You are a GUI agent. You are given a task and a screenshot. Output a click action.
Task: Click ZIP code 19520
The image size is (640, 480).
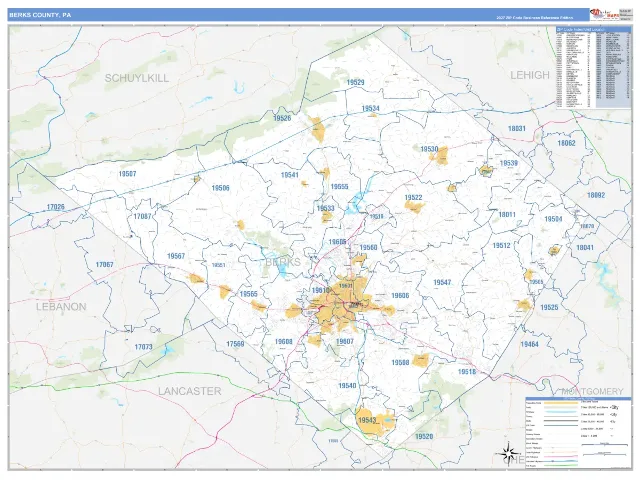pyautogui.click(x=424, y=437)
